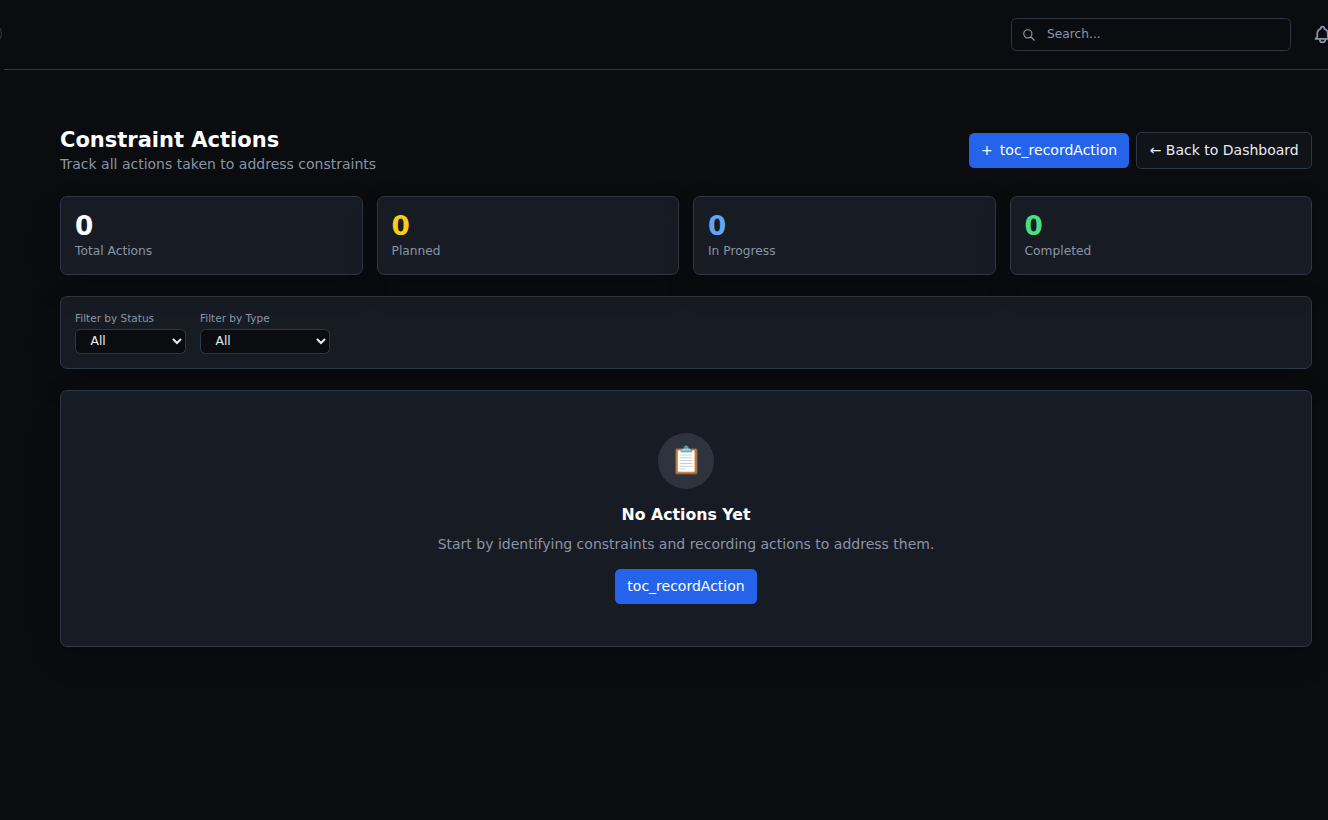Viewport: 1328px width, 820px height.
Task: Focus the Search input field
Action: pos(1151,34)
